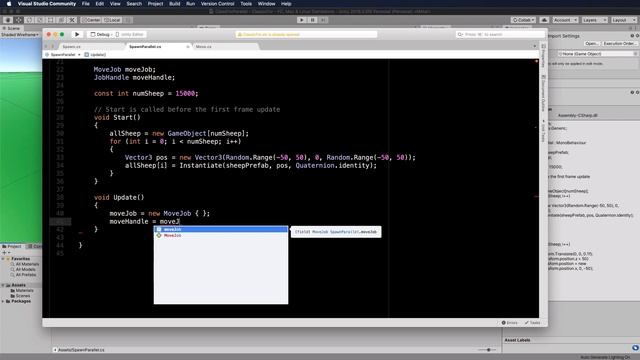Switch to the Unity Scene tab

(11, 28)
